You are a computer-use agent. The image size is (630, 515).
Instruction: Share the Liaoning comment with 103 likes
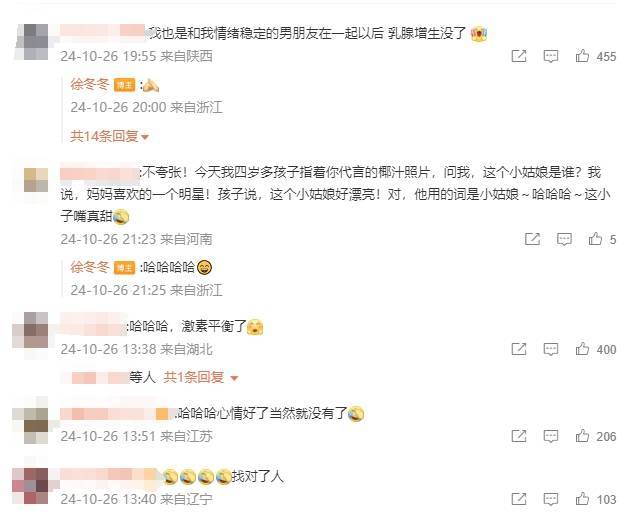(x=519, y=499)
